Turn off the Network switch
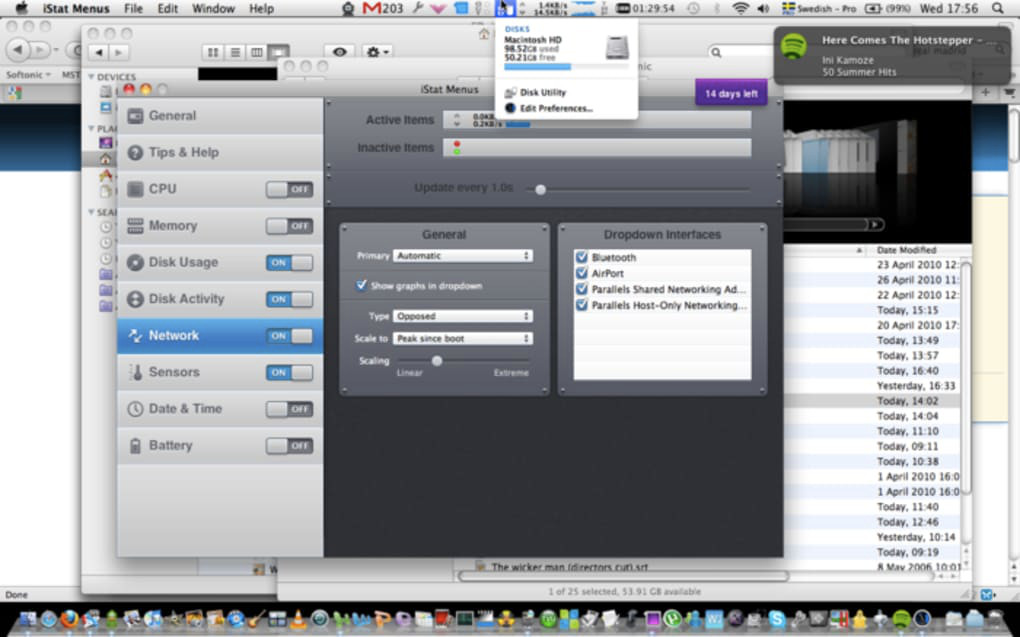This screenshot has width=1020, height=637. tap(289, 336)
